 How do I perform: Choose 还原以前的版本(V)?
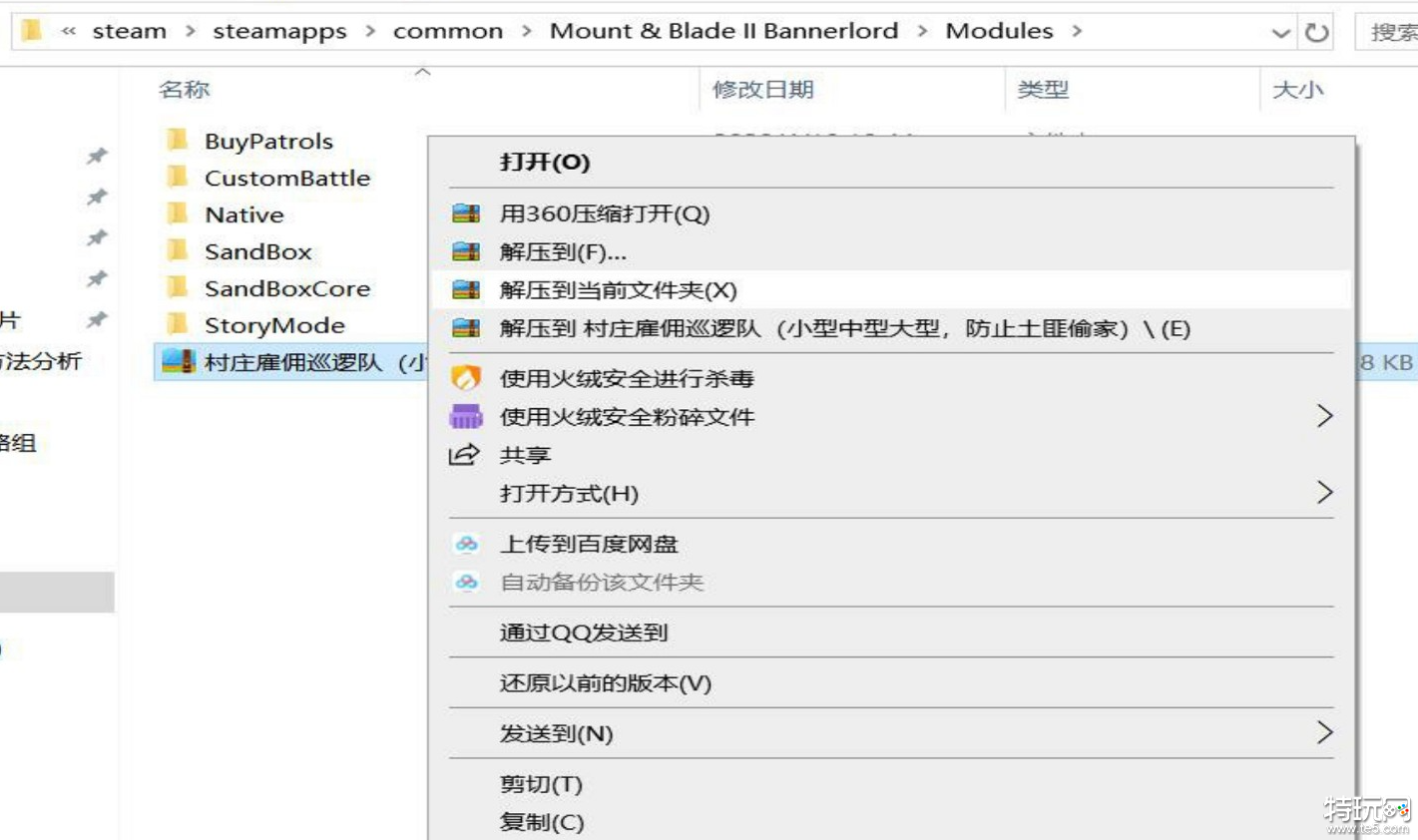click(x=606, y=682)
